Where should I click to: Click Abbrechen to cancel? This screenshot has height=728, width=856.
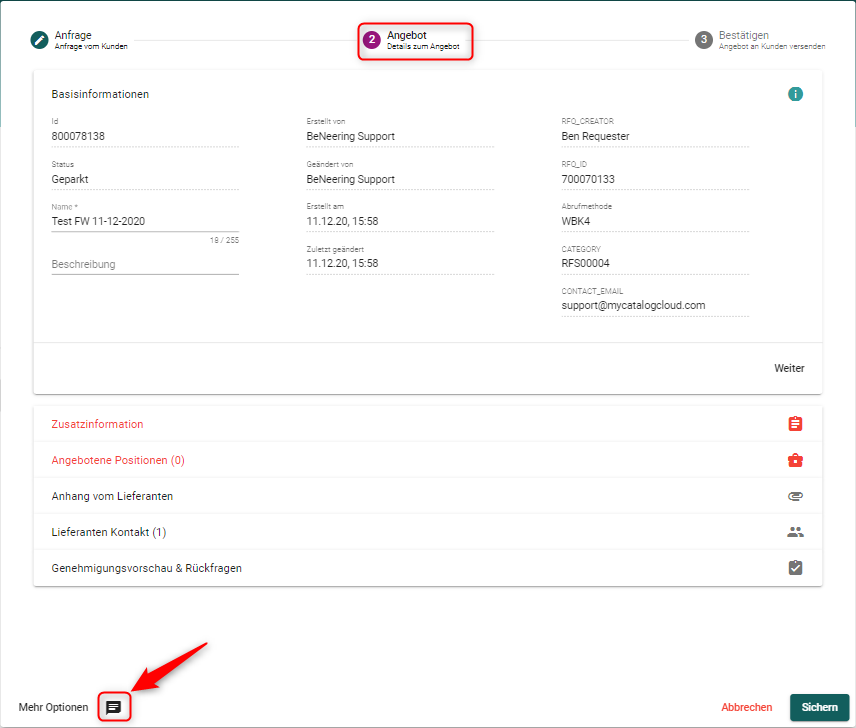click(747, 707)
